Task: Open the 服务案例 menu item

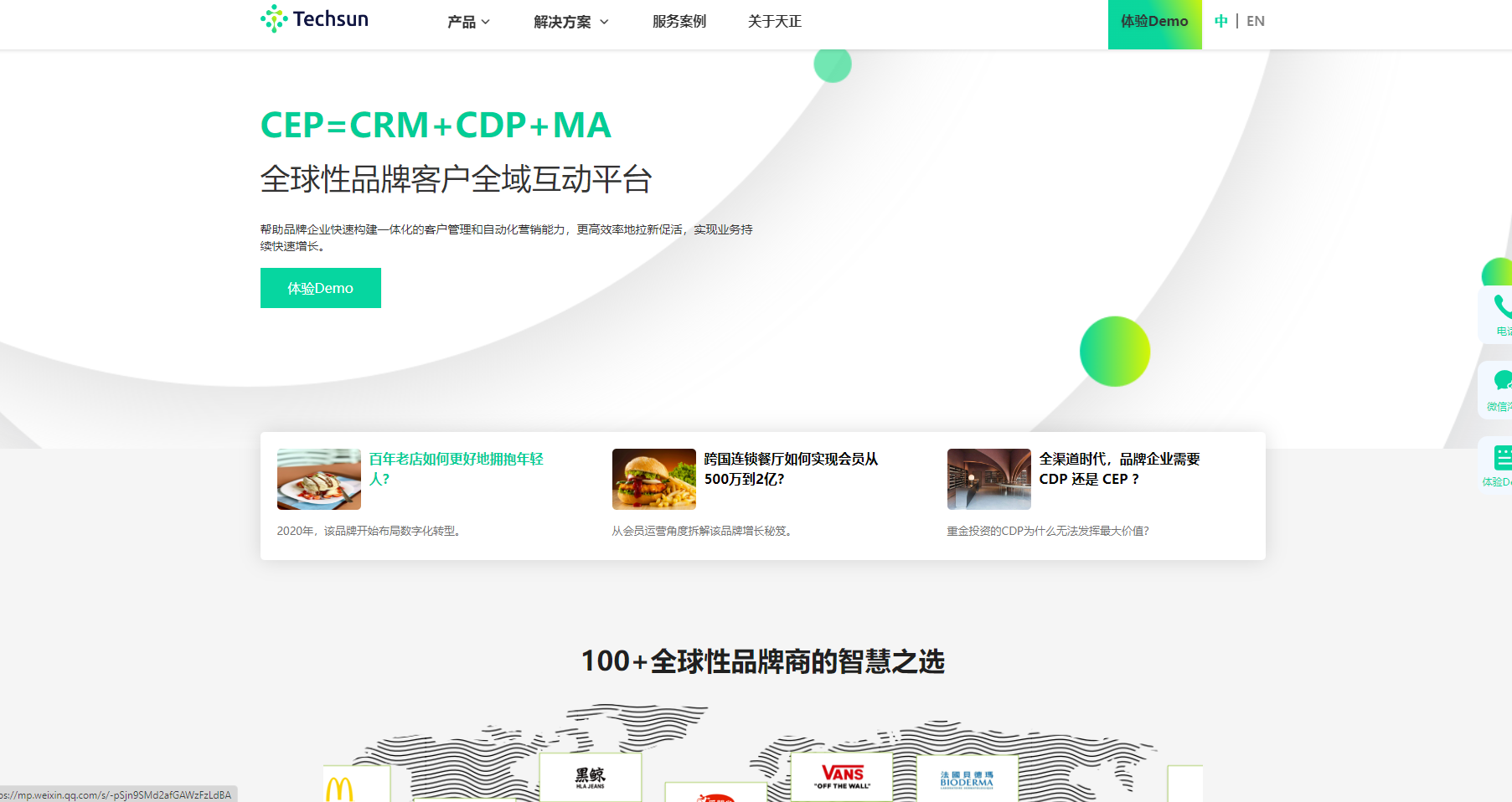Action: pos(679,22)
